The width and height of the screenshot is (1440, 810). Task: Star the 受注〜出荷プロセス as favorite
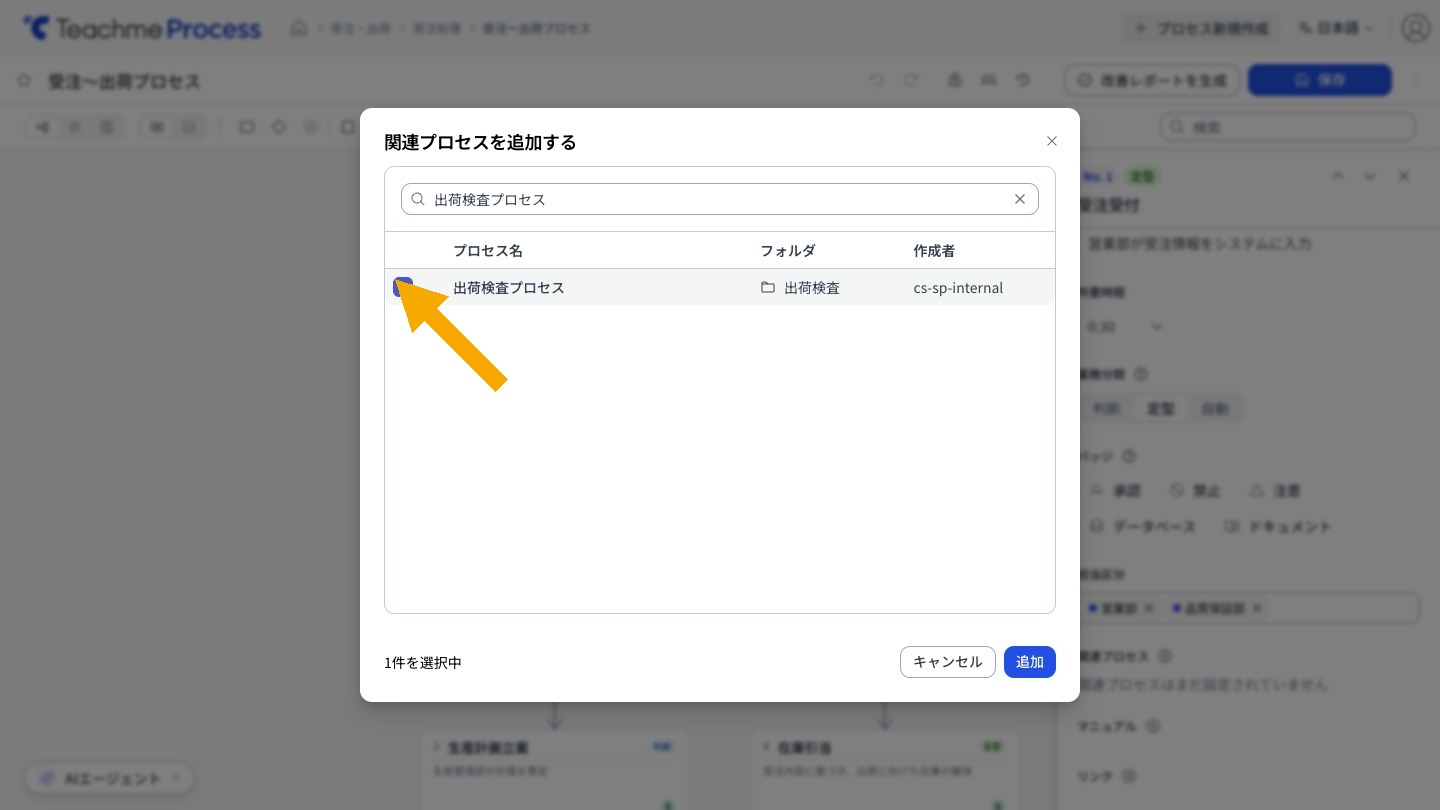[24, 81]
